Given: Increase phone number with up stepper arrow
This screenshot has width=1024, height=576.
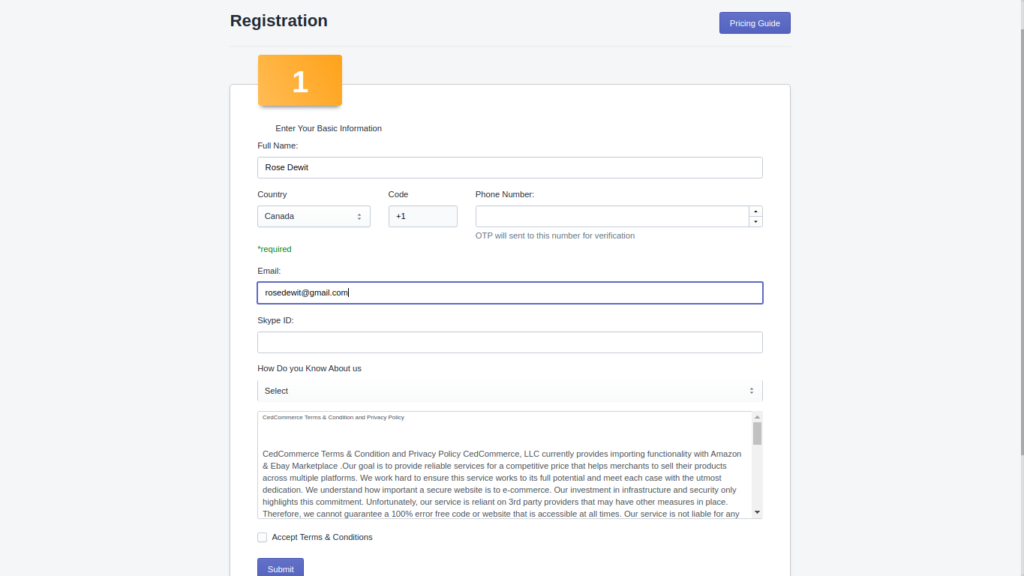Looking at the screenshot, I should (x=756, y=211).
